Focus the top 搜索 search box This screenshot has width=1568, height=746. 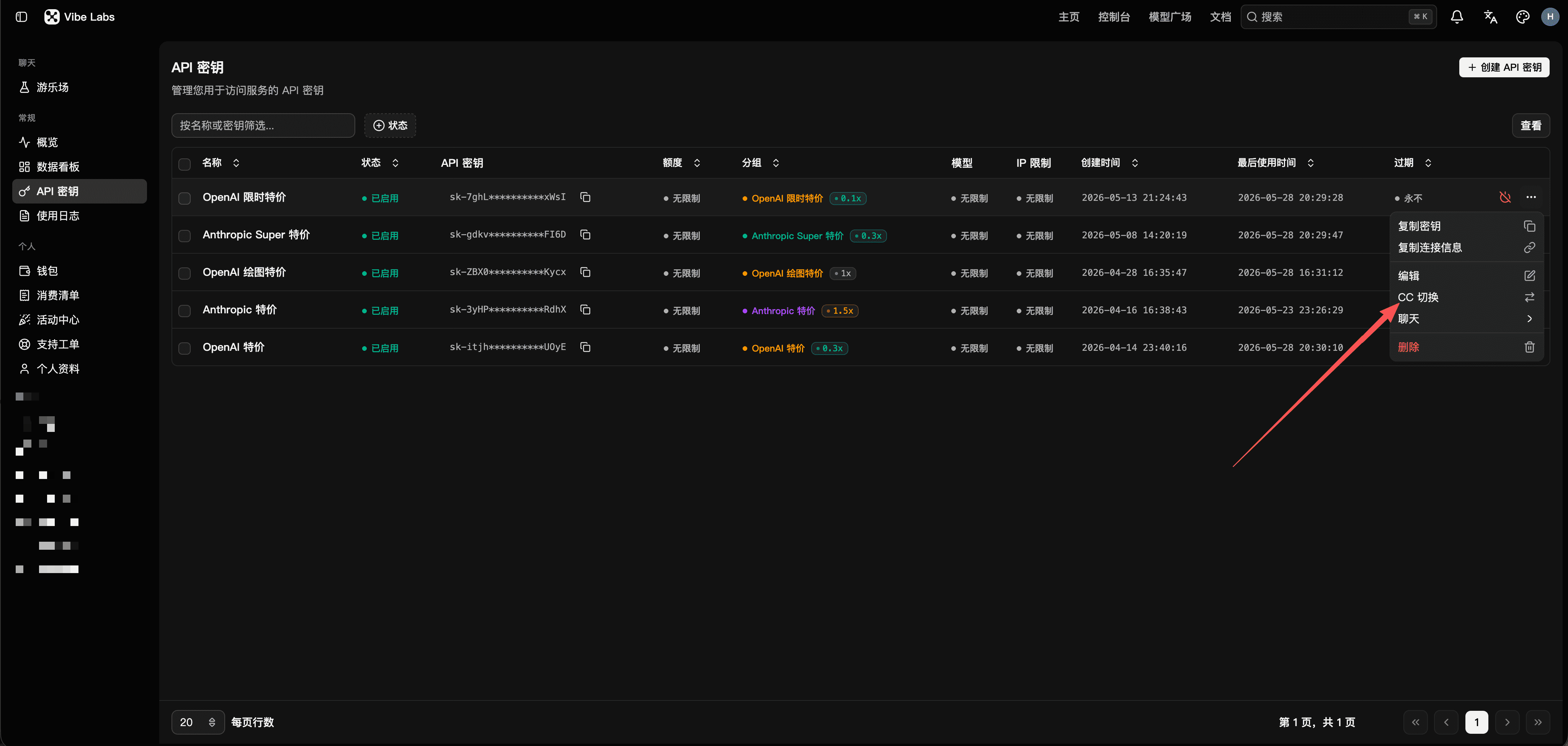(x=1339, y=17)
